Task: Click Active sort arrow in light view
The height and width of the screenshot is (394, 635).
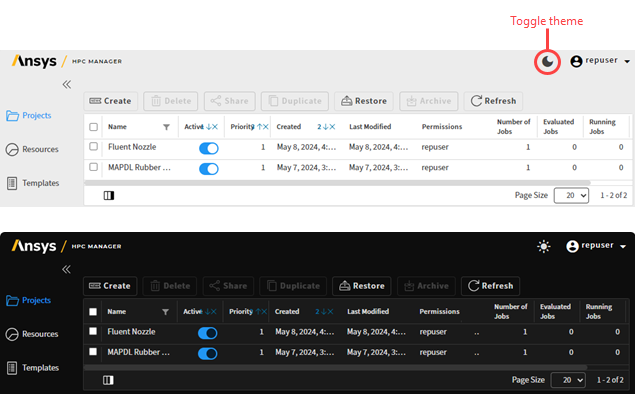Action: click(209, 127)
